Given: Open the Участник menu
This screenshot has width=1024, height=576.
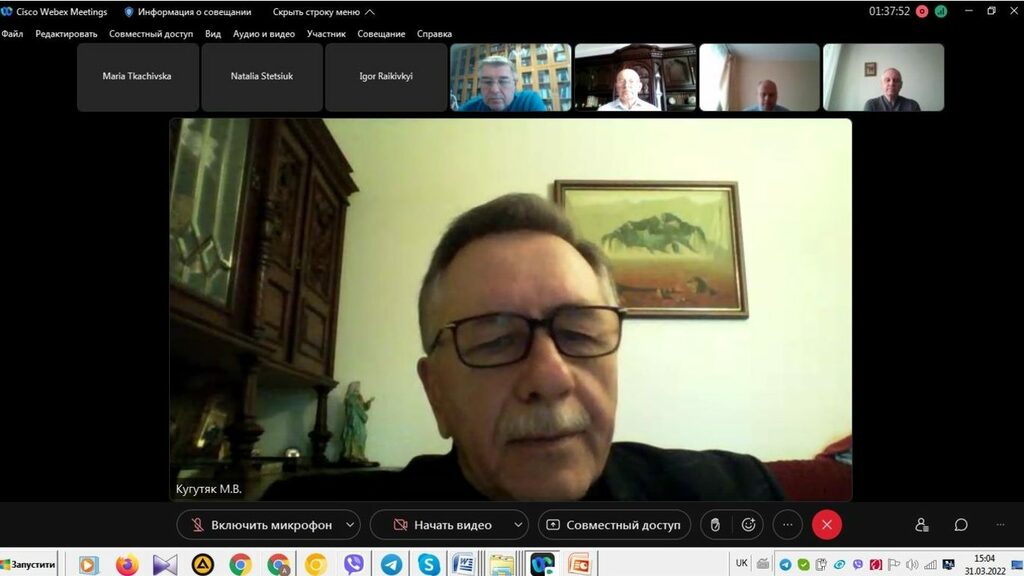Looking at the screenshot, I should 326,34.
